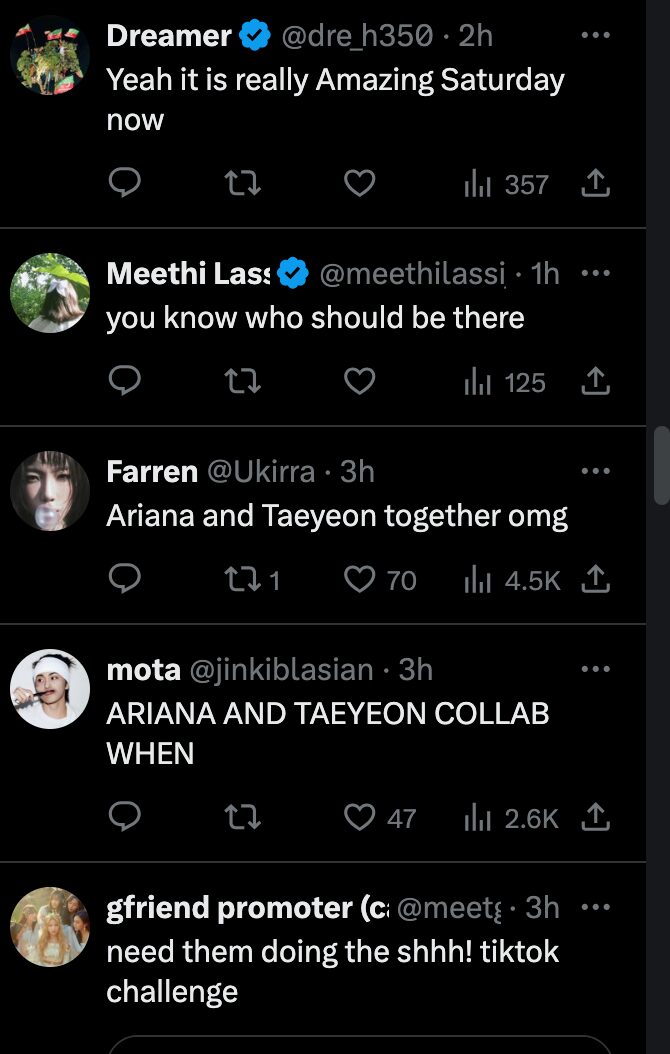This screenshot has height=1054, width=670.
Task: Open more options on Meethi Lassi's tweet
Action: pos(595,272)
